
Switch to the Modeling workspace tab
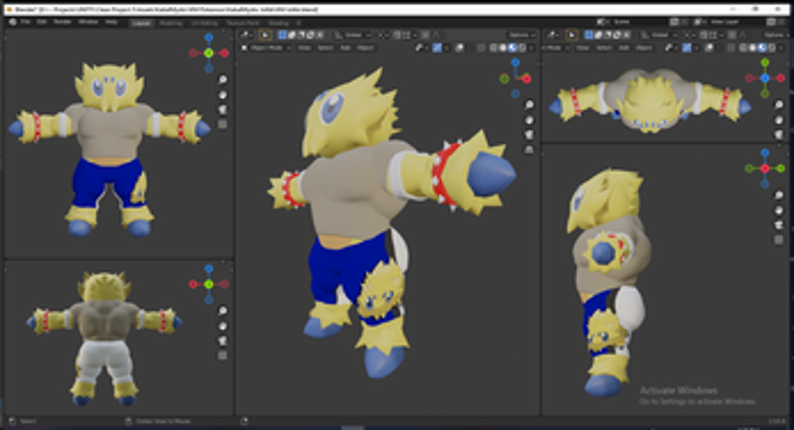171,23
